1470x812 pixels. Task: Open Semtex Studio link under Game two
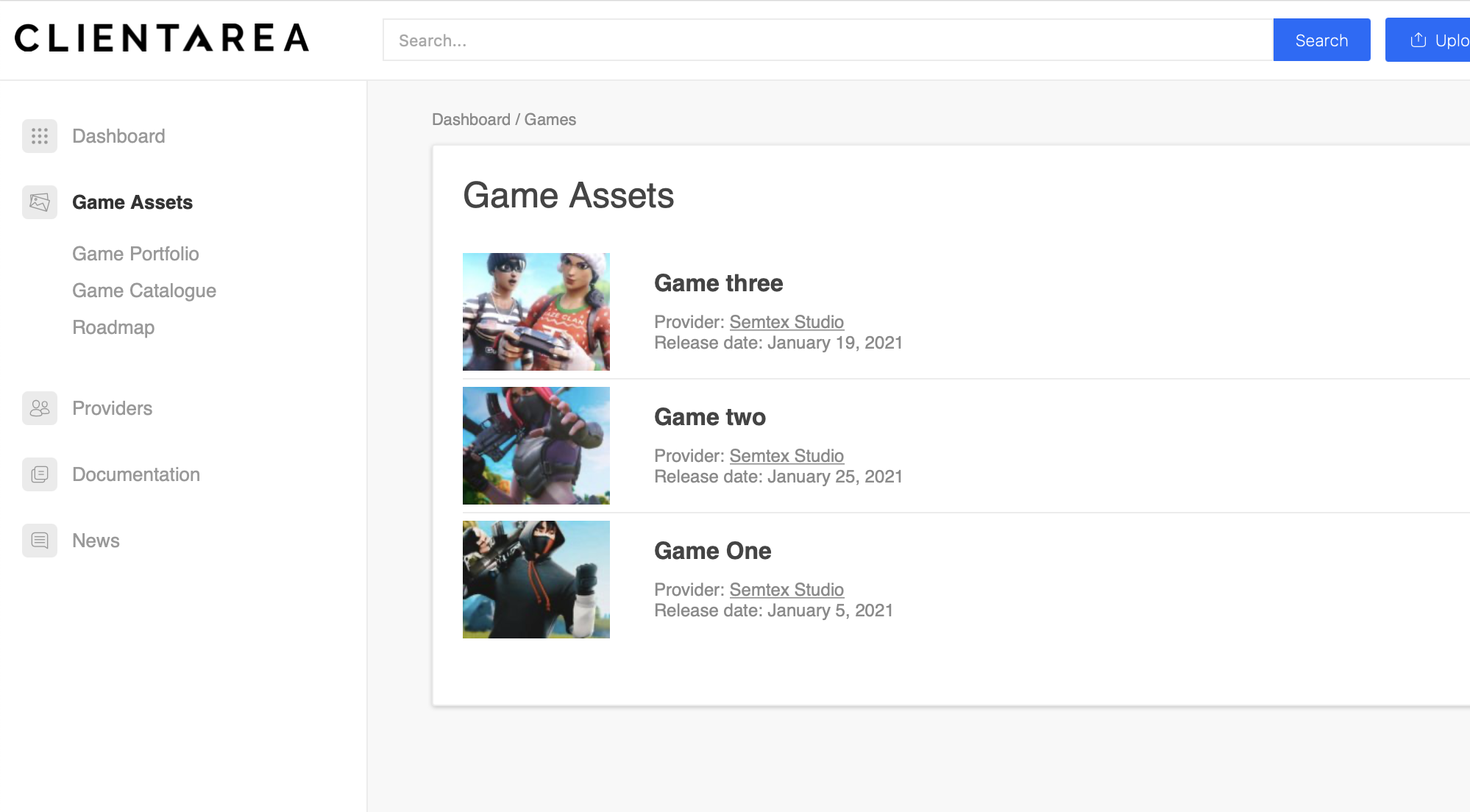[786, 456]
